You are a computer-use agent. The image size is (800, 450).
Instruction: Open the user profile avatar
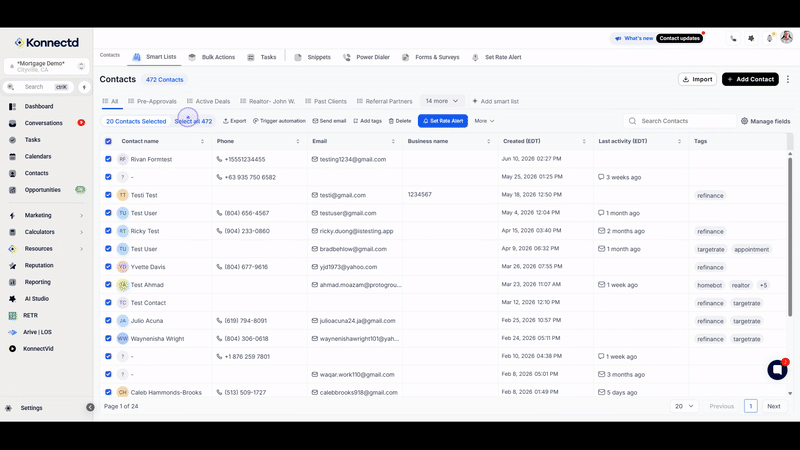pyautogui.click(x=787, y=37)
